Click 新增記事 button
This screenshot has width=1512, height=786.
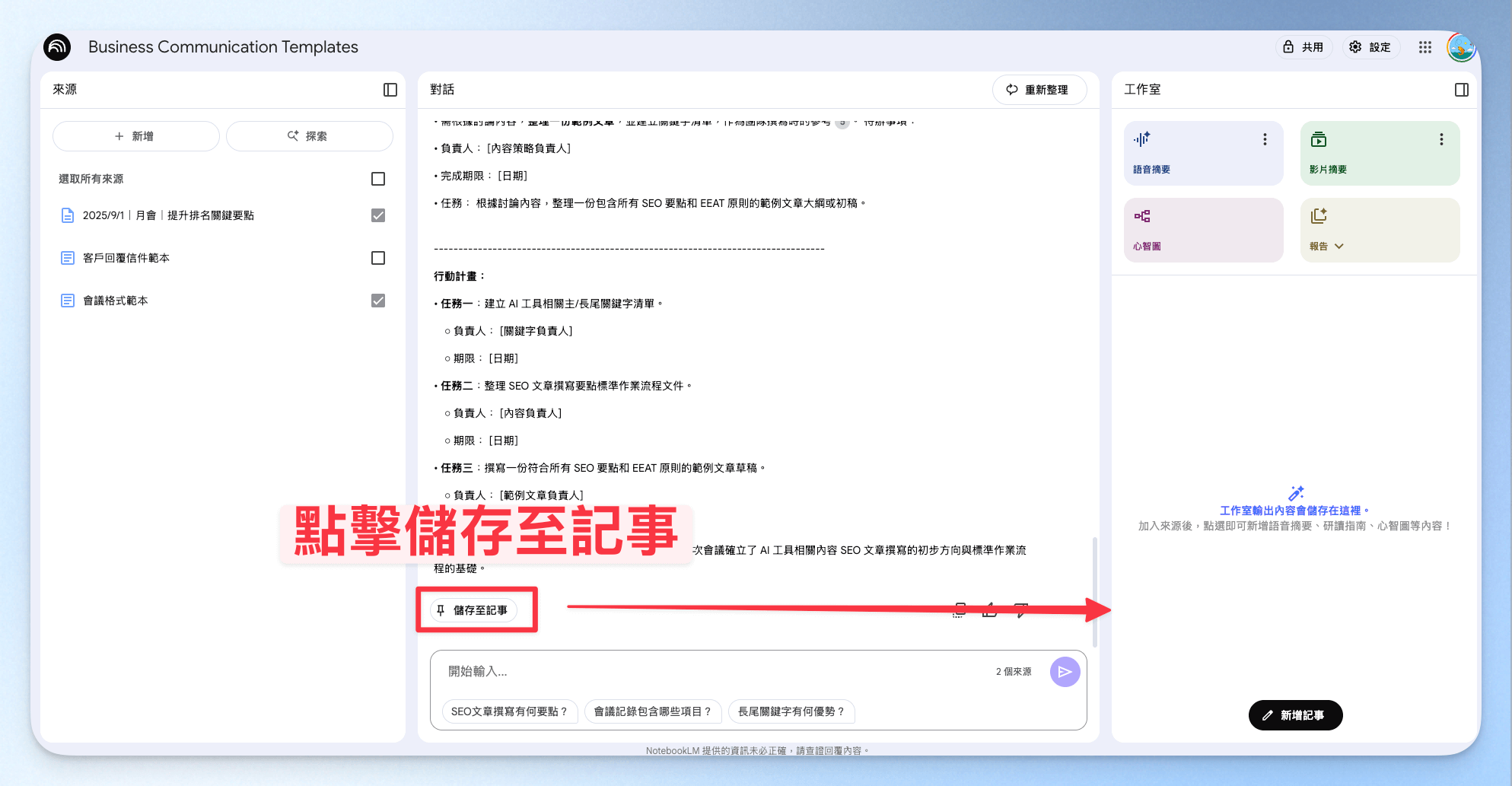coord(1295,715)
